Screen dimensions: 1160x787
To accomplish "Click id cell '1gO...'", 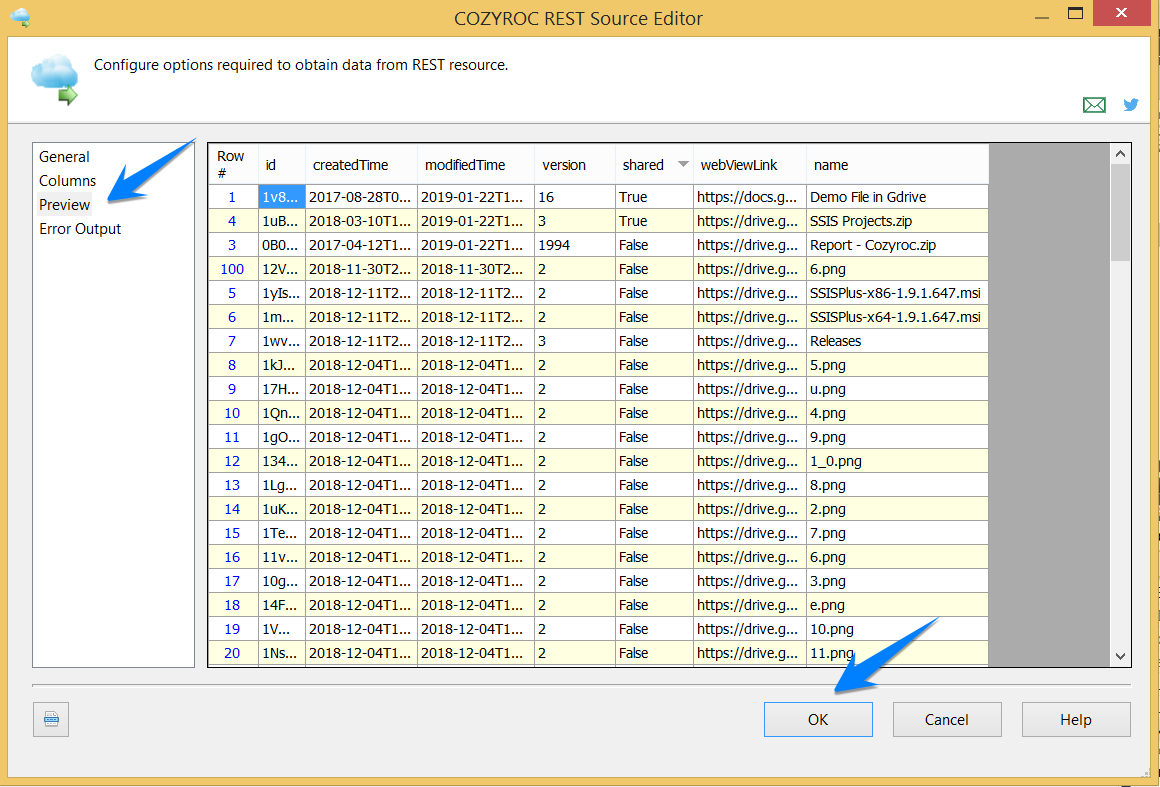I will click(x=282, y=437).
